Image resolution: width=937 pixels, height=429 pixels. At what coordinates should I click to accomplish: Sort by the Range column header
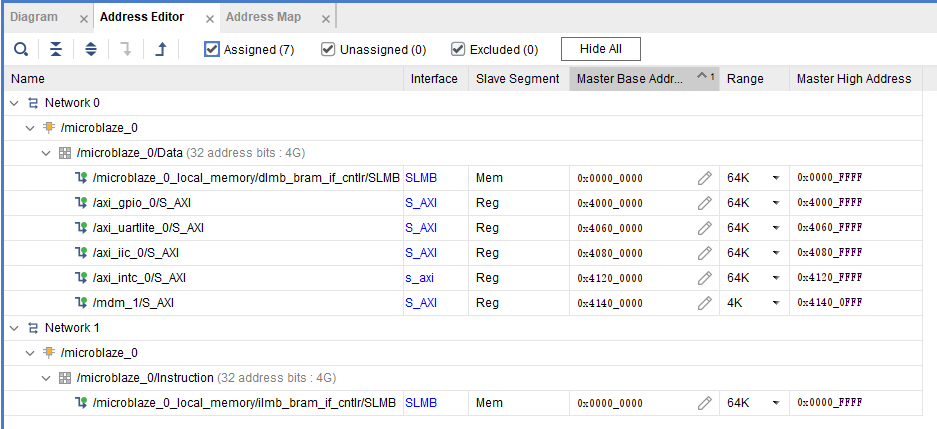click(x=754, y=78)
